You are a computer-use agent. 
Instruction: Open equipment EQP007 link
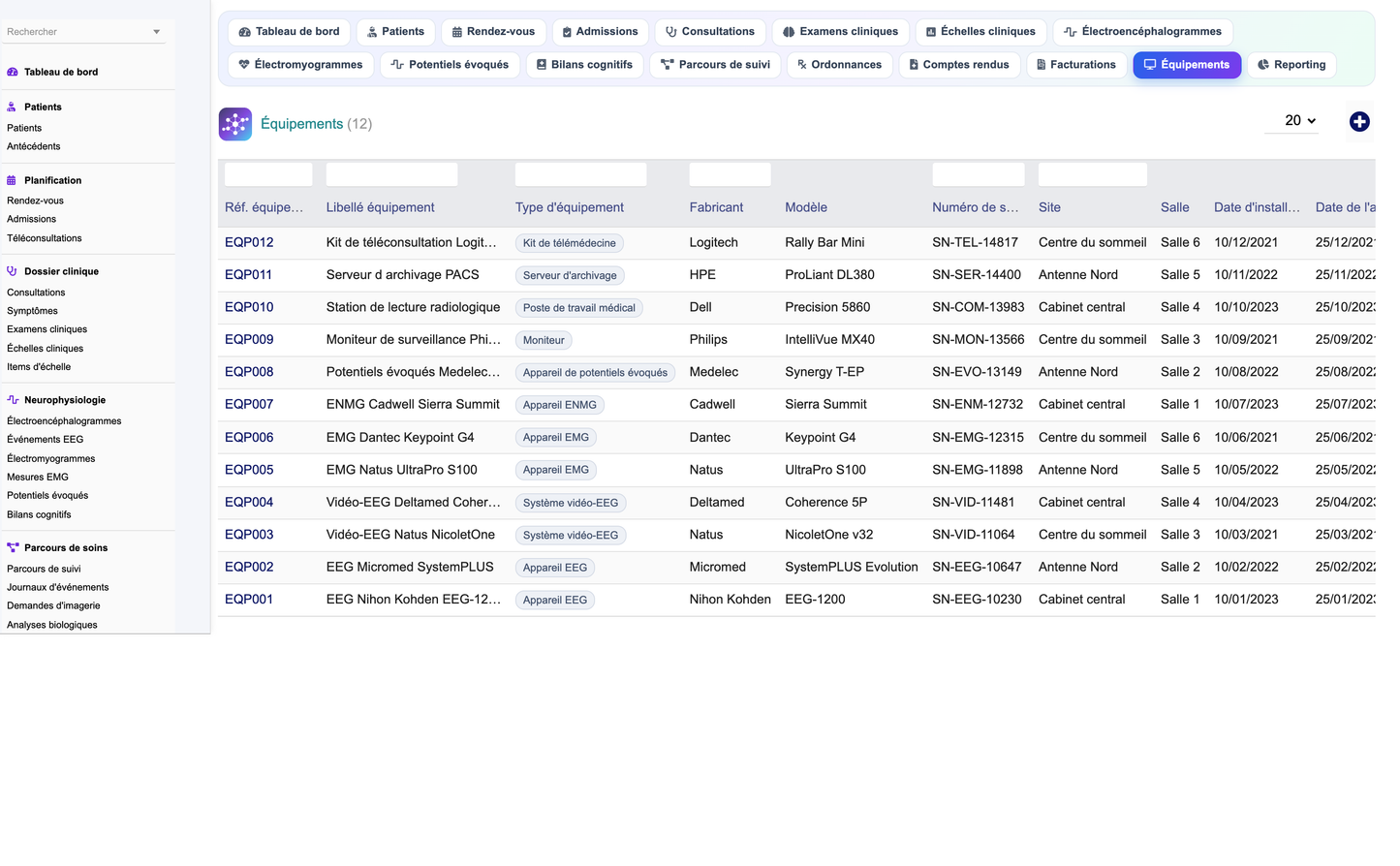coord(249,404)
